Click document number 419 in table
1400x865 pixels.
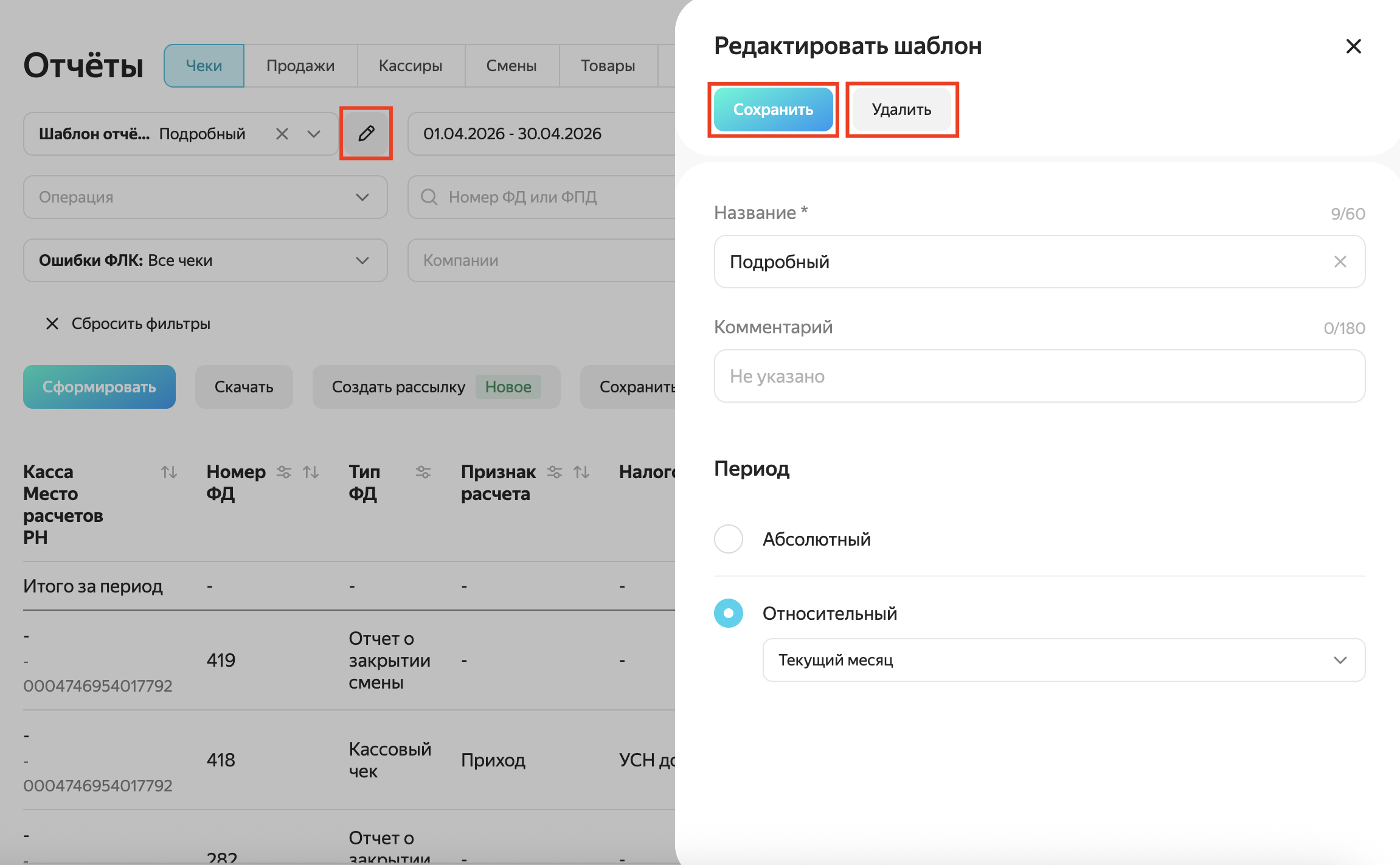221,660
